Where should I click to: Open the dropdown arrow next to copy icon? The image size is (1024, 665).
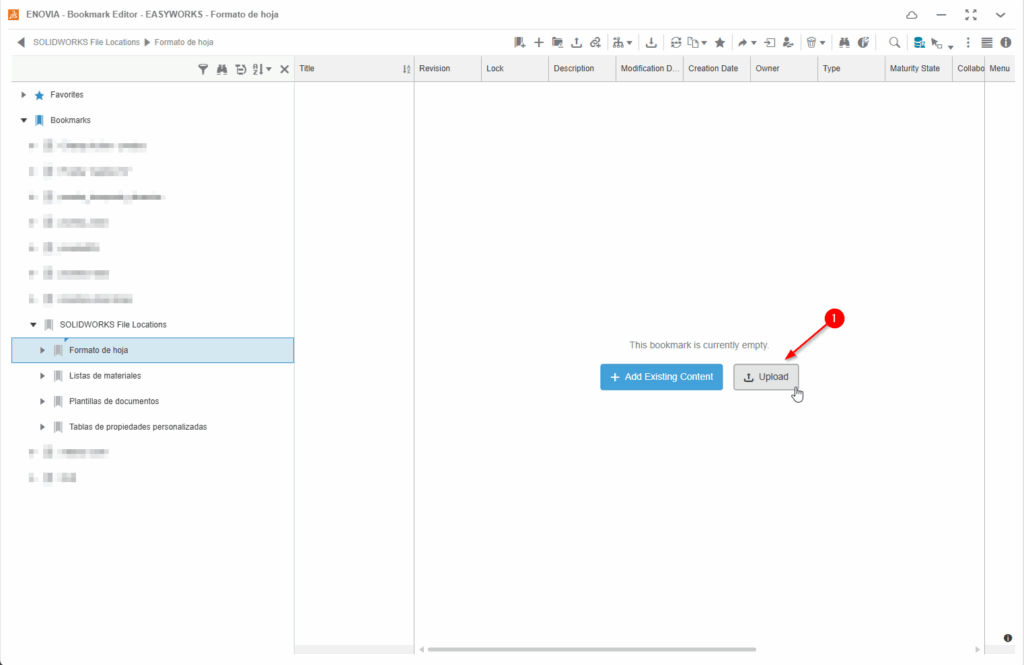click(704, 43)
